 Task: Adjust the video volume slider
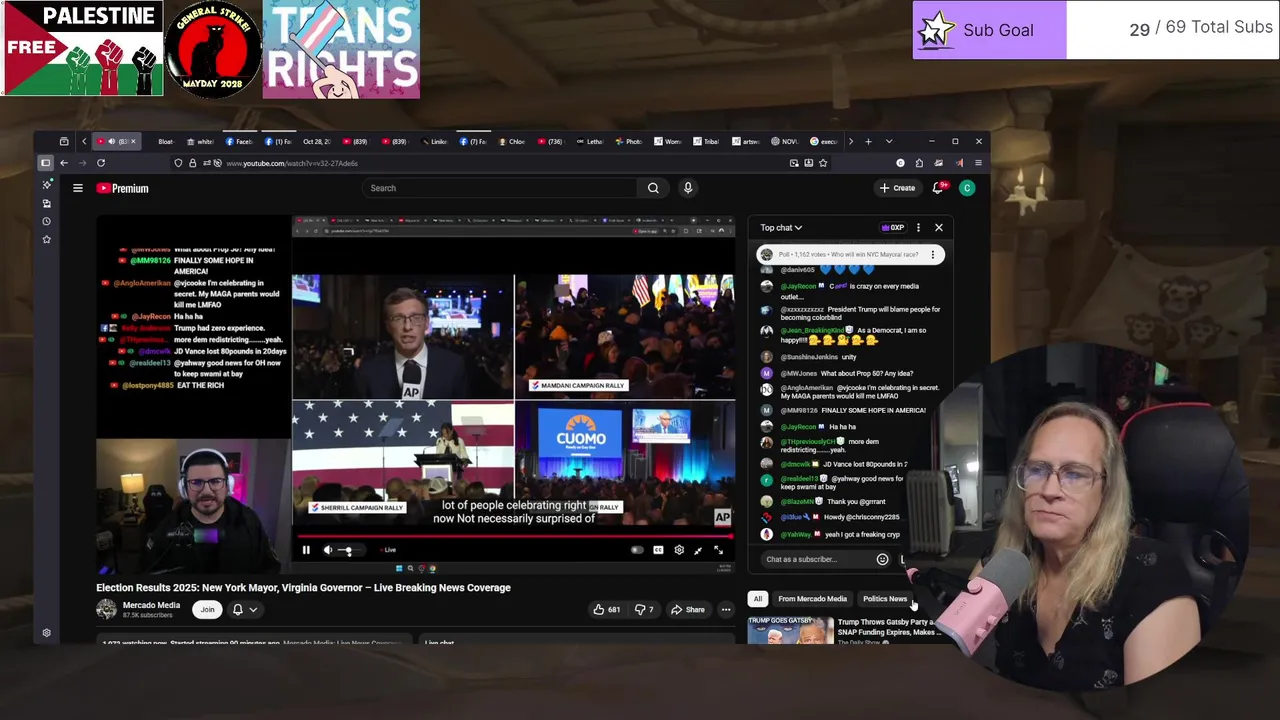point(346,550)
